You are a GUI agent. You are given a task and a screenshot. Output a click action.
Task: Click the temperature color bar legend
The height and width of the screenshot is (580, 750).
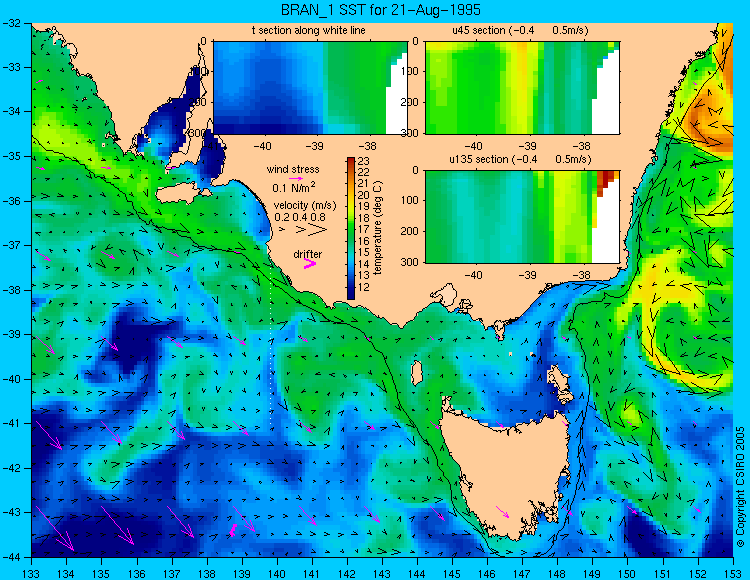click(x=351, y=229)
